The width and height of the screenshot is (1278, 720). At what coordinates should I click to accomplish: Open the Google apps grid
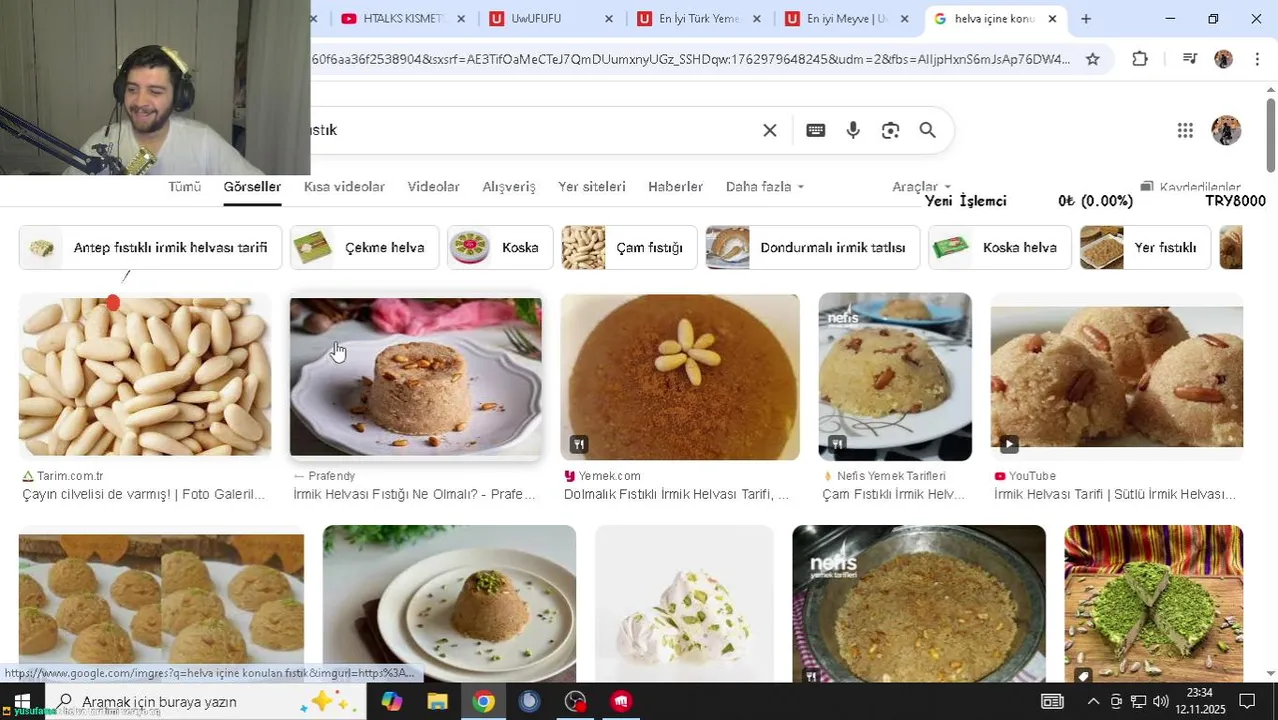(1185, 130)
